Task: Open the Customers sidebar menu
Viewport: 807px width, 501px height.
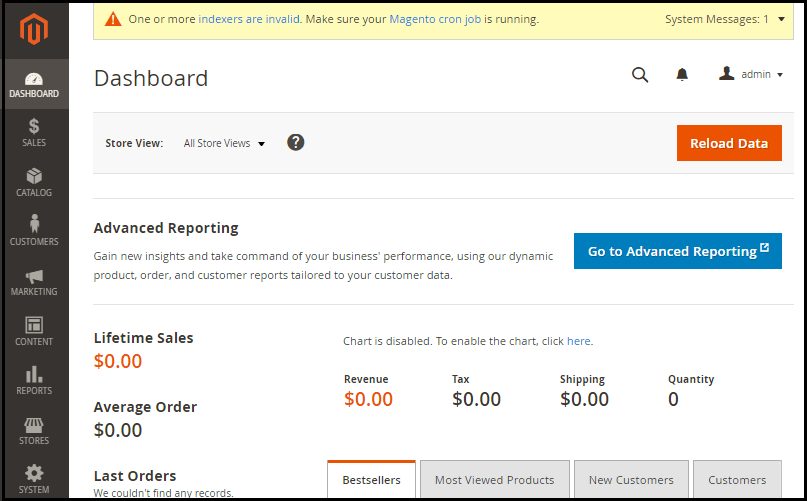Action: click(34, 231)
